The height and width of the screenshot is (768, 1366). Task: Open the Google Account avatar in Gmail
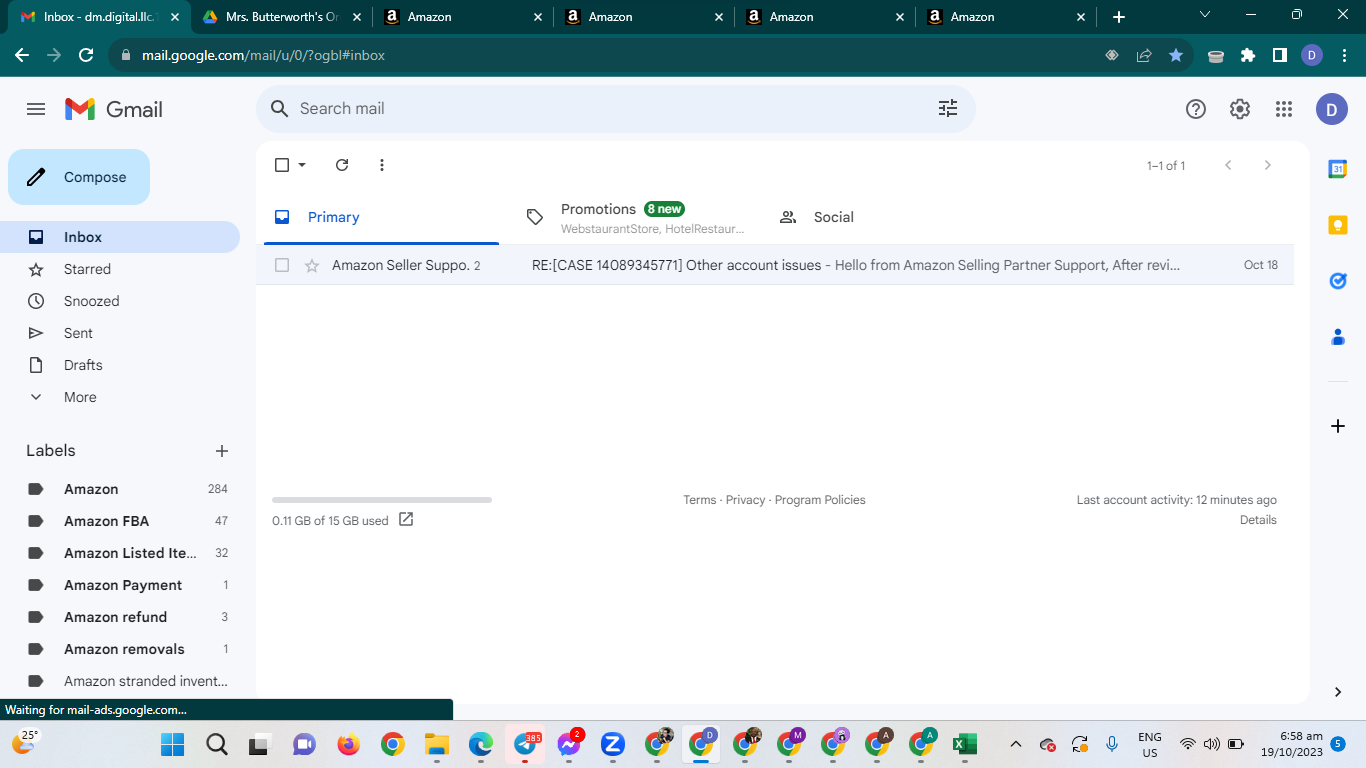coord(1332,109)
